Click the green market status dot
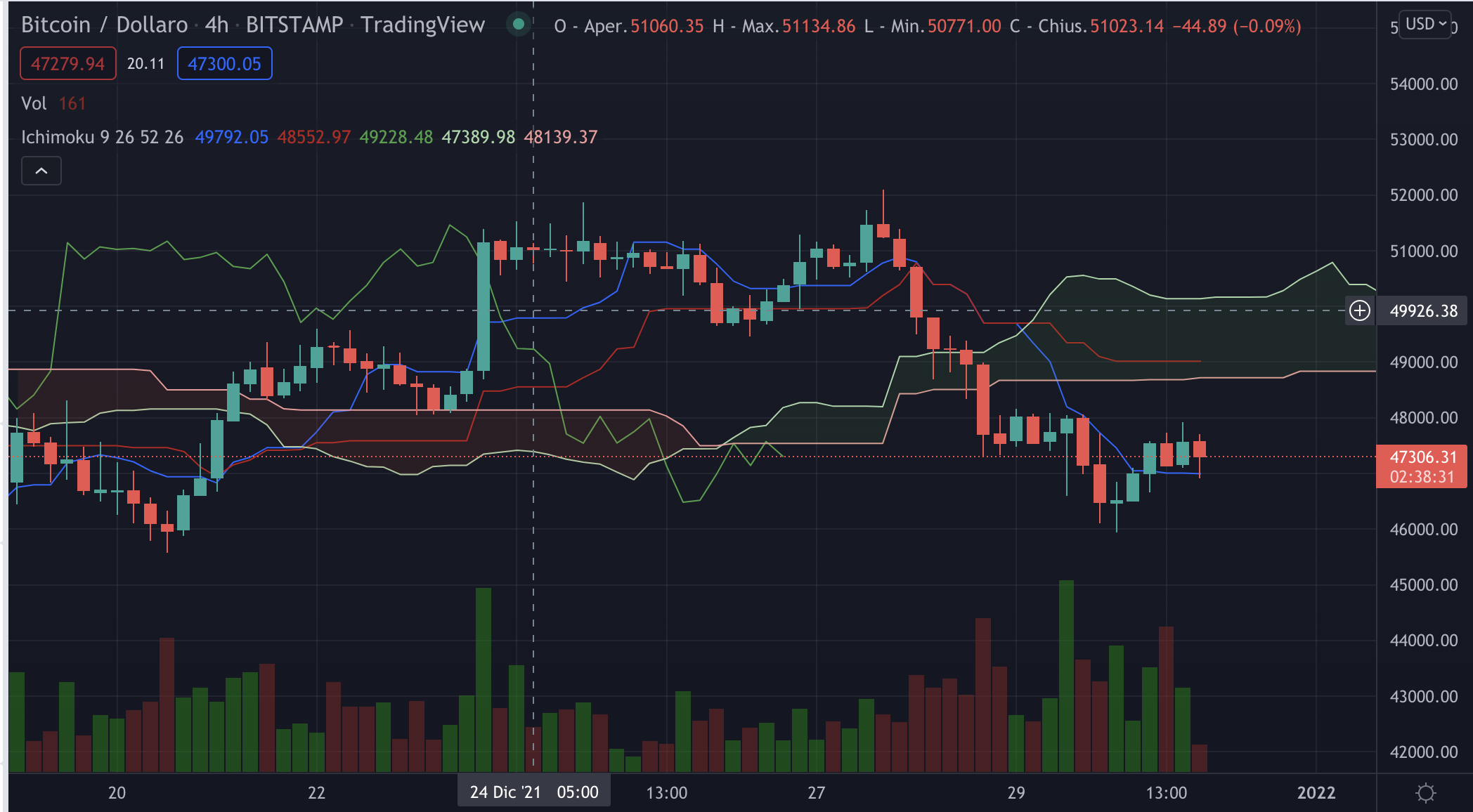1473x812 pixels. (519, 25)
